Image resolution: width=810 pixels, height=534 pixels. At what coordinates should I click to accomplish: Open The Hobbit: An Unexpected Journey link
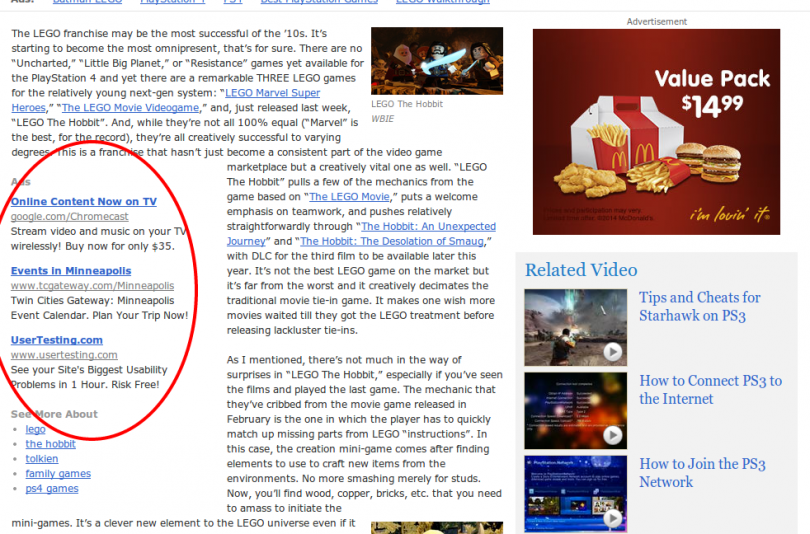(x=428, y=227)
